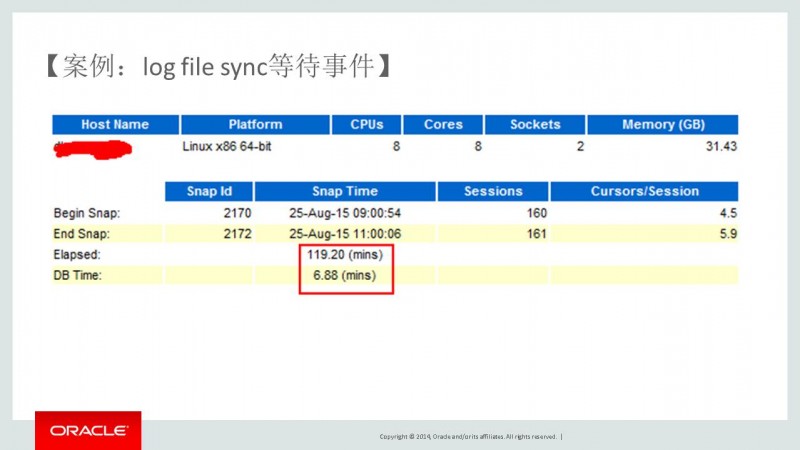Click cursors per session value 5.9
Screen dimensions: 800x450
pos(728,234)
